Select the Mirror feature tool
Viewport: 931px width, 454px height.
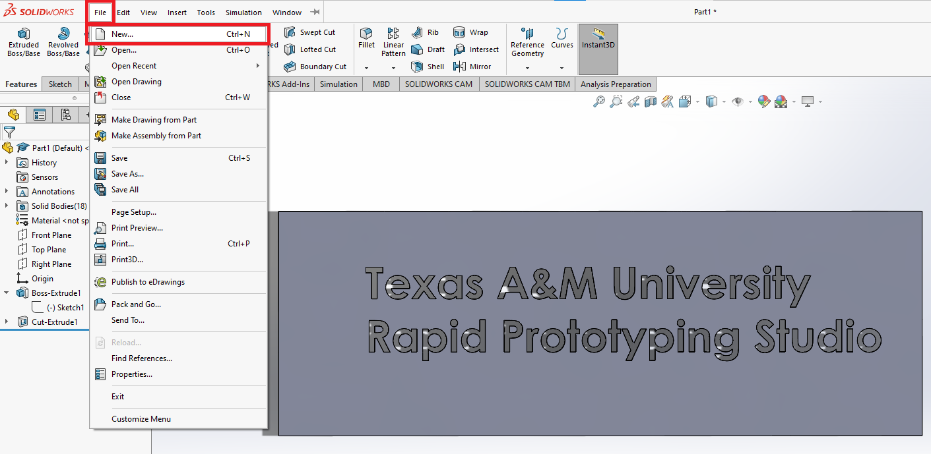(x=473, y=67)
